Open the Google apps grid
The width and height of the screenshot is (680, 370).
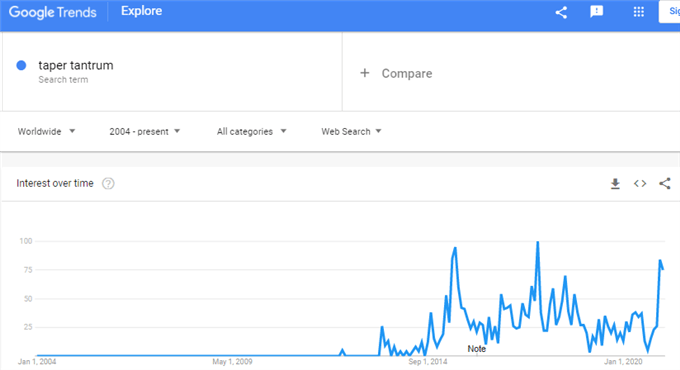pyautogui.click(x=638, y=12)
